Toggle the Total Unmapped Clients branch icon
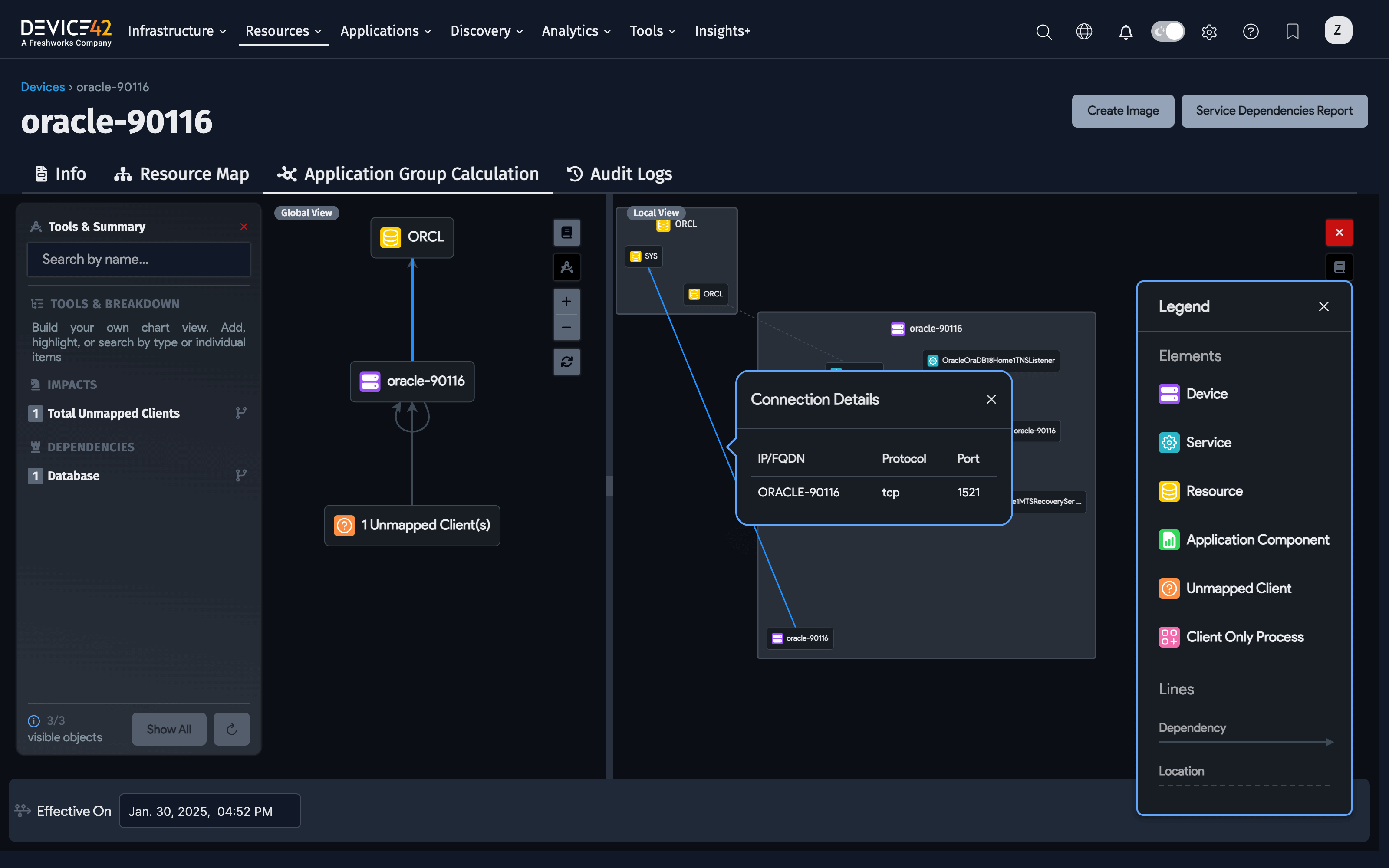This screenshot has width=1389, height=868. (x=241, y=413)
